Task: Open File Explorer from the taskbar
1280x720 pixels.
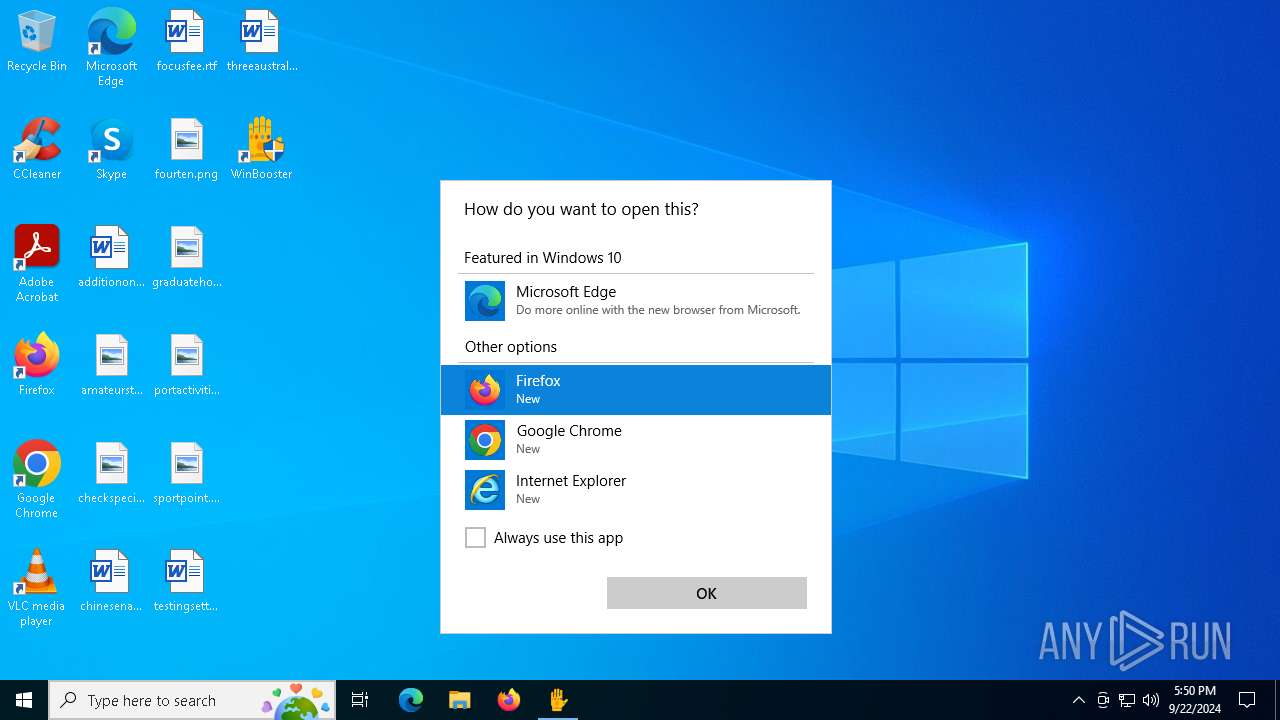Action: pyautogui.click(x=460, y=700)
